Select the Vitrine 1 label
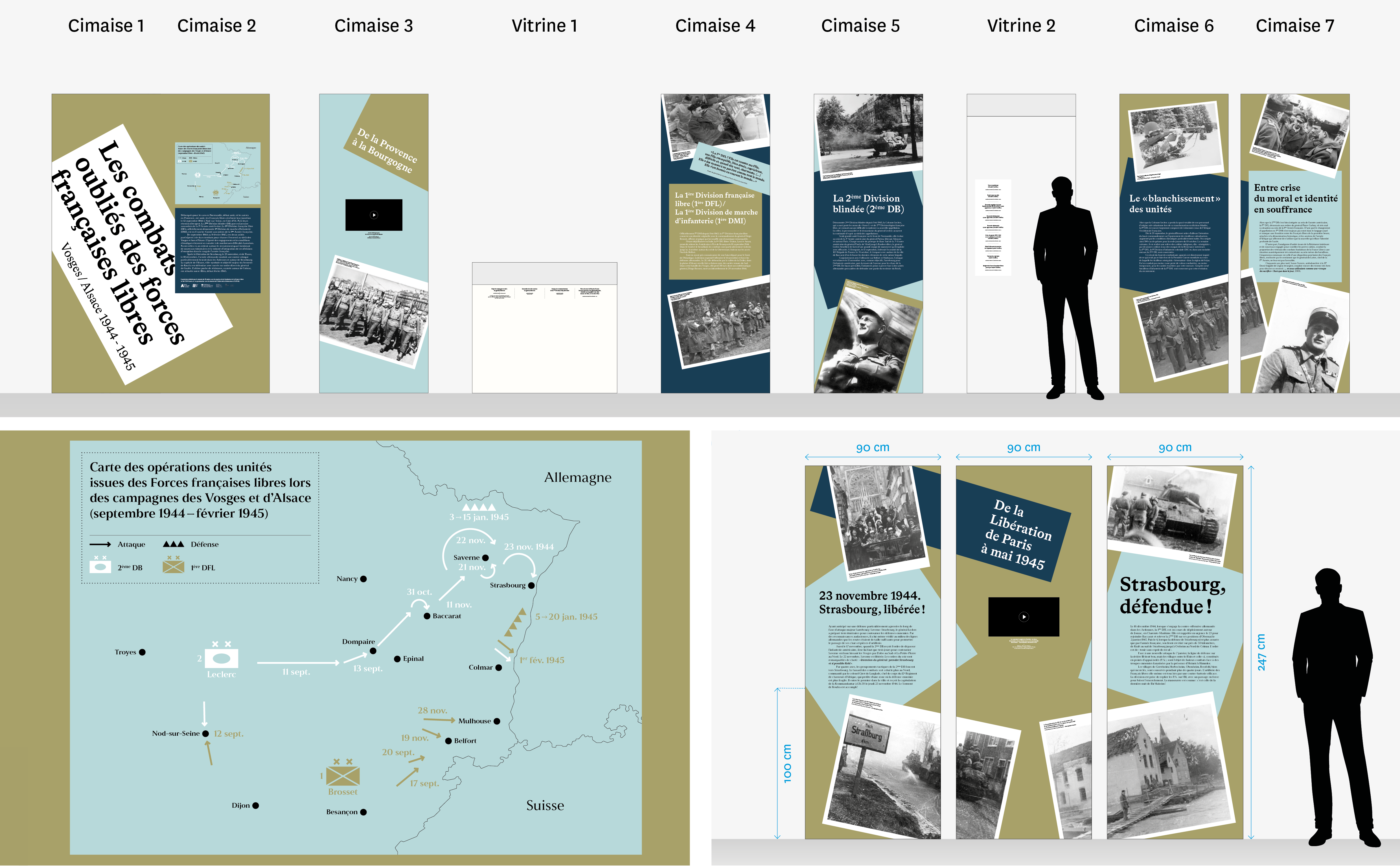 (544, 26)
